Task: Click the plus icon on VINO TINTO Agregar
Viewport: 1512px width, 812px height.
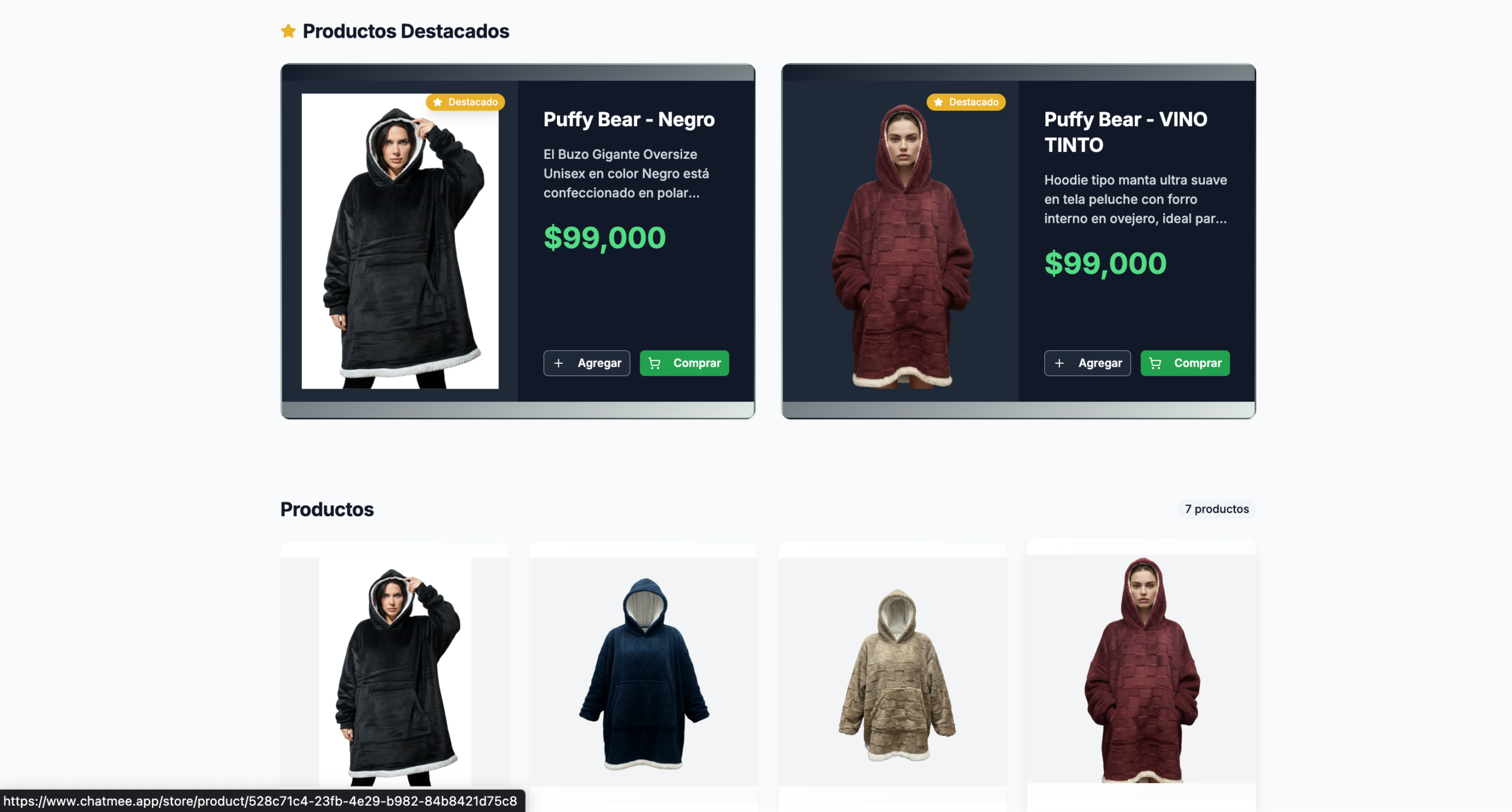Action: point(1059,363)
